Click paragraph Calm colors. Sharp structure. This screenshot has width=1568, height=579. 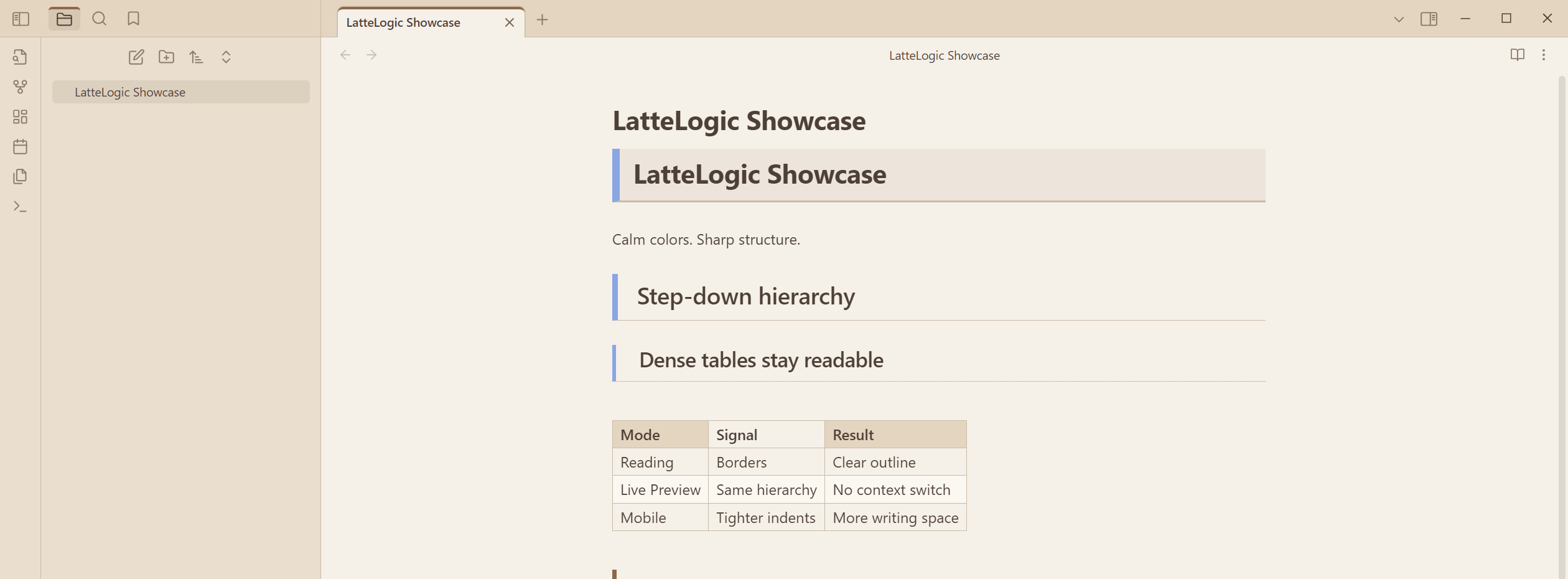click(x=706, y=240)
